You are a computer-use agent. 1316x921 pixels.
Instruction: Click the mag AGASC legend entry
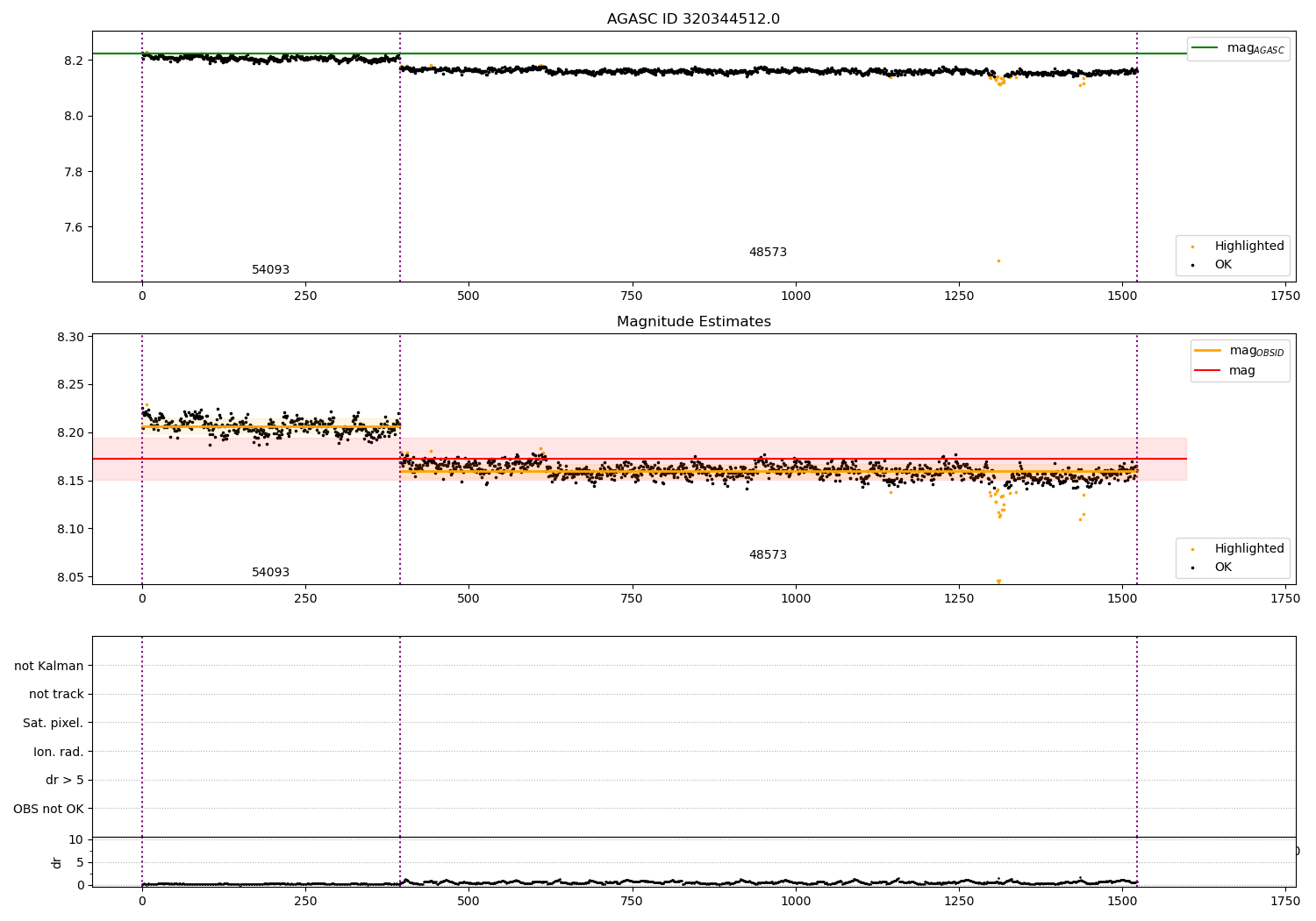pyautogui.click(x=1238, y=48)
